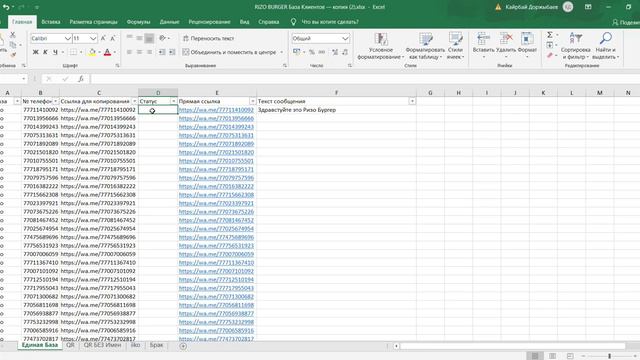Open Sort and Filter menu
The height and width of the screenshot is (360, 640).
(x=576, y=46)
